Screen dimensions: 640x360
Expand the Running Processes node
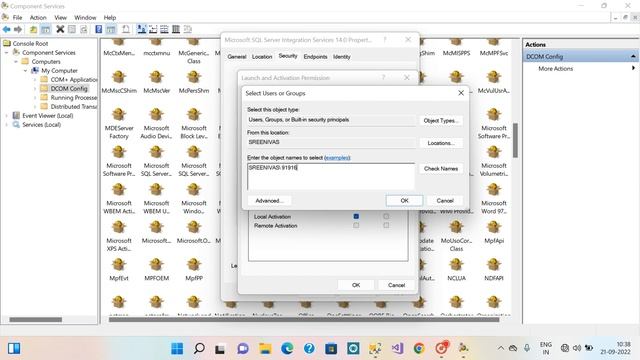[35, 98]
